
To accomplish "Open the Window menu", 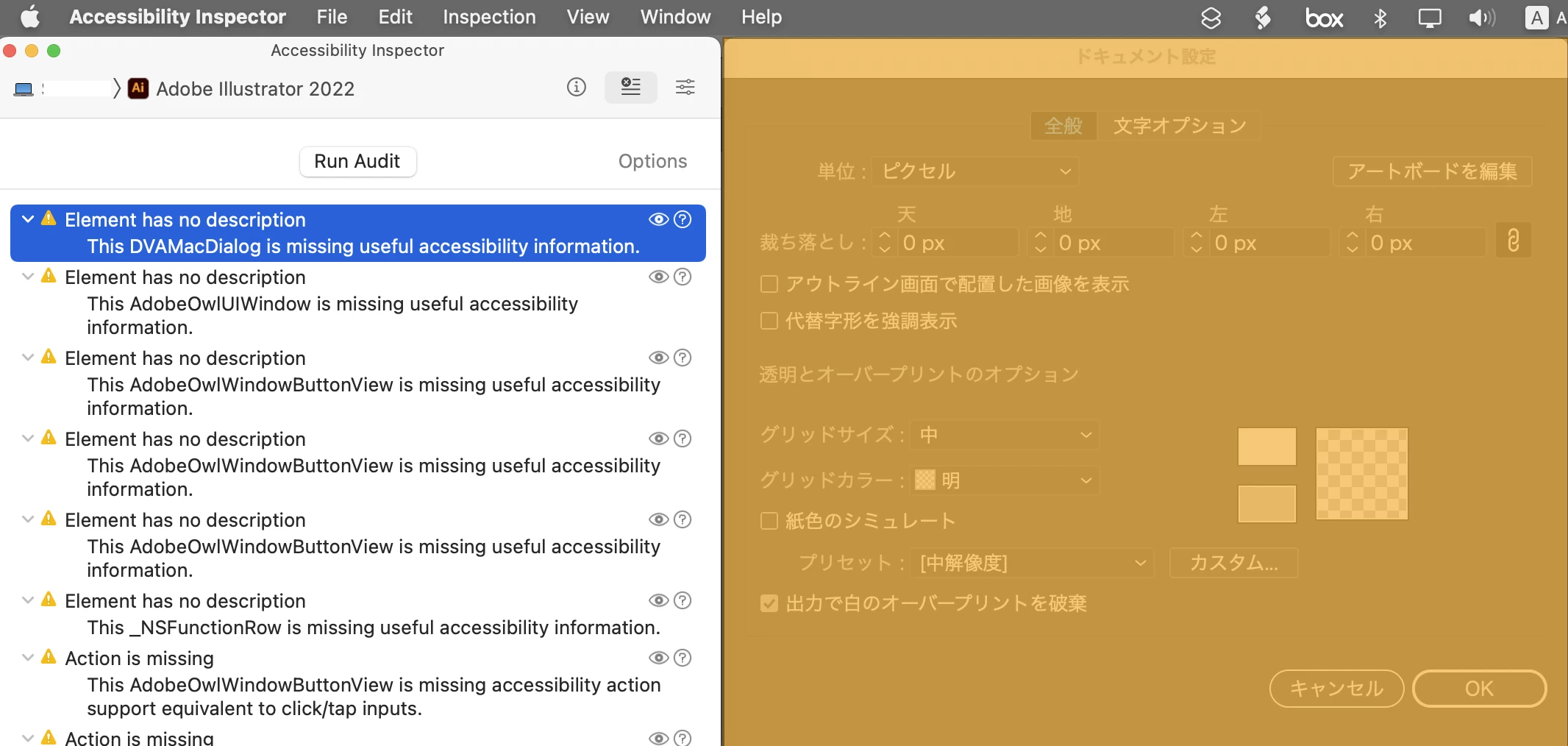I will click(675, 16).
